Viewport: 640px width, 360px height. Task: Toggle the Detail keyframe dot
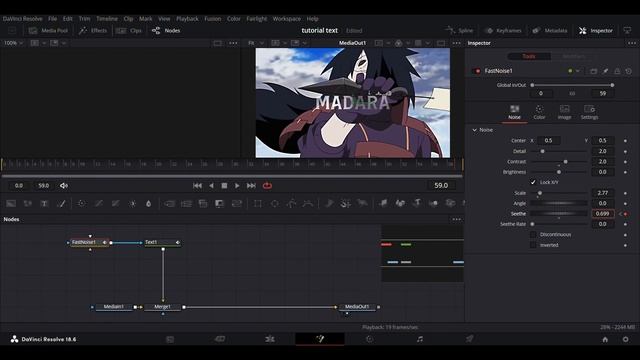625,151
